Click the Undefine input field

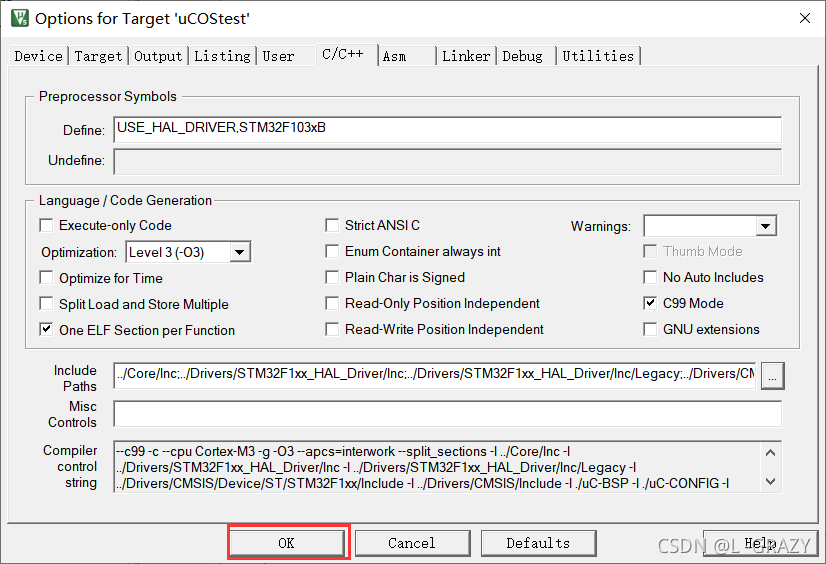point(447,162)
